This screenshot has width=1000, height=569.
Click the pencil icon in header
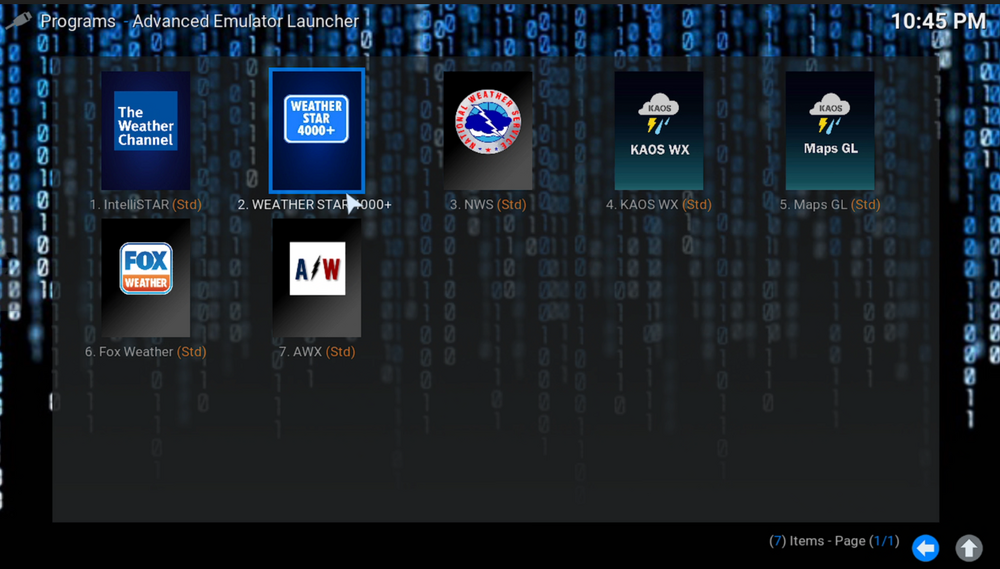point(17,21)
